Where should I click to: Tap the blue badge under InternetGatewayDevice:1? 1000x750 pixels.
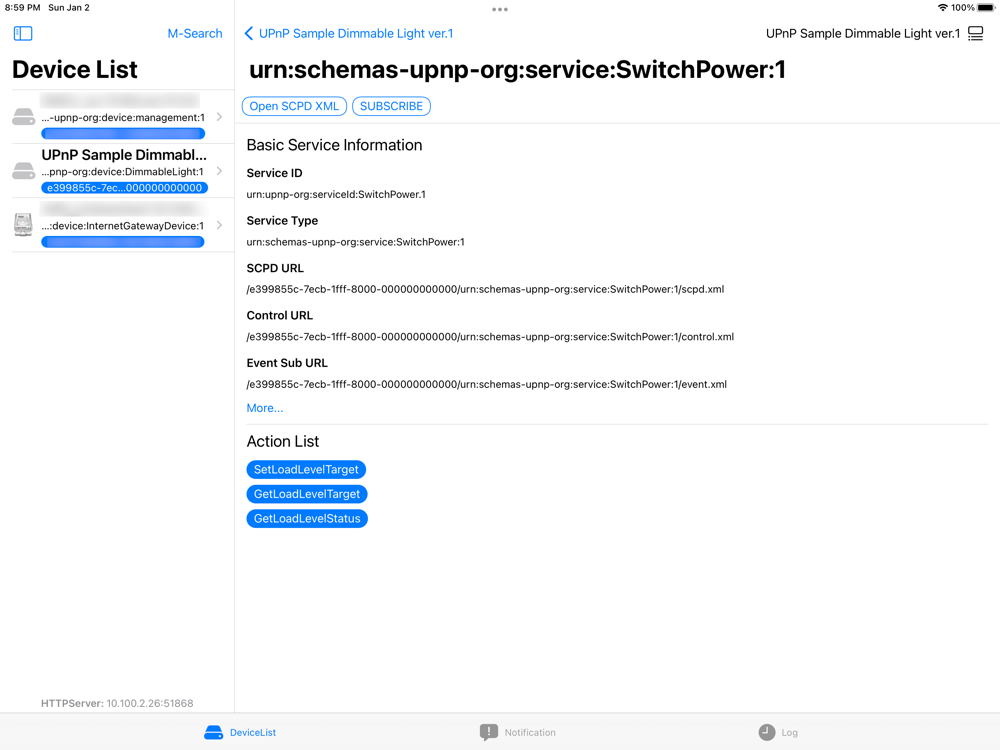click(x=123, y=242)
